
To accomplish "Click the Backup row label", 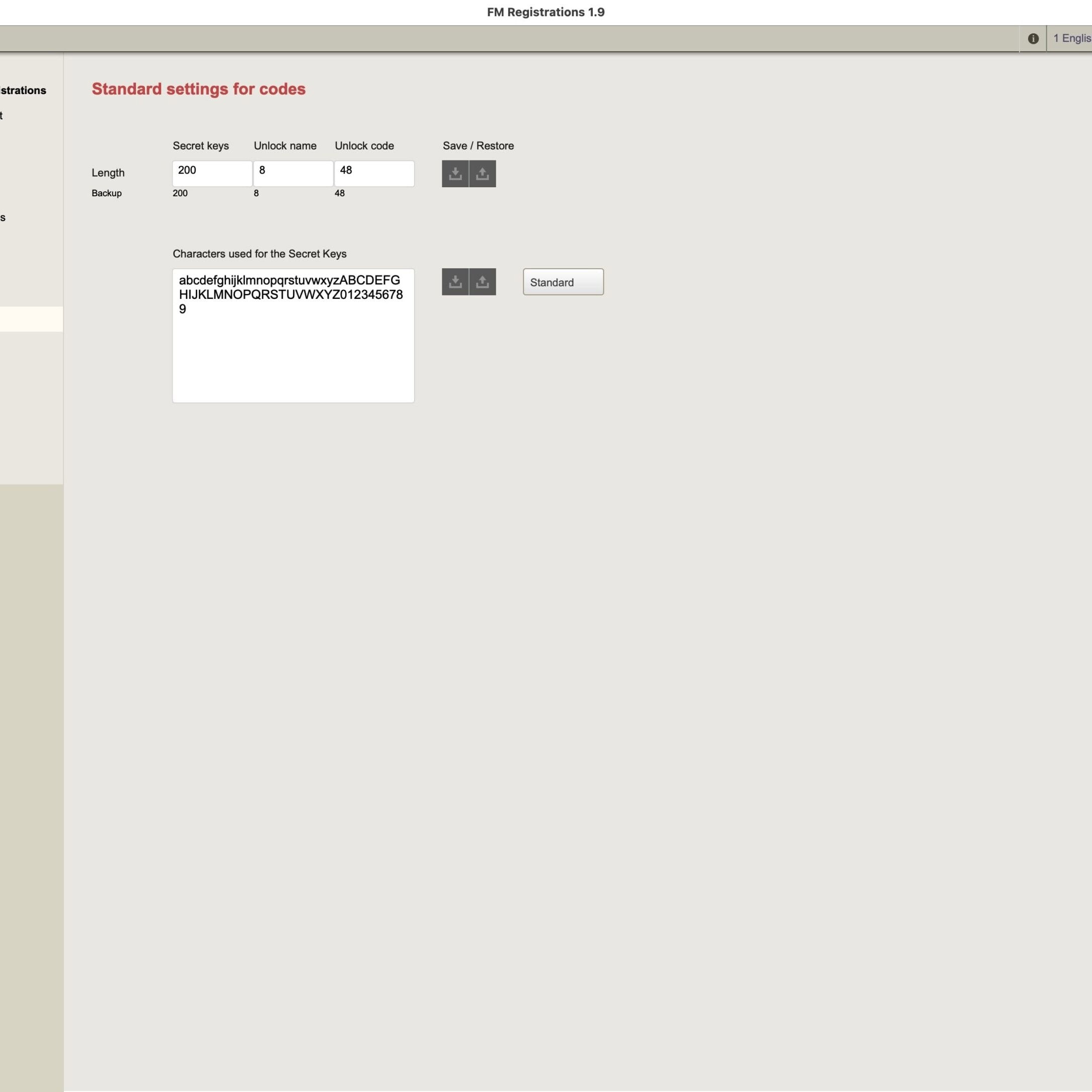I will point(107,193).
